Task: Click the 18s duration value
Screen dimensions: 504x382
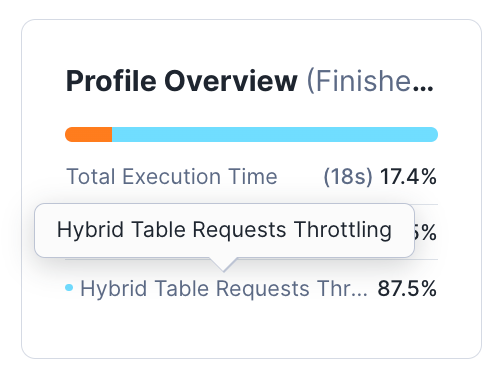Action: click(x=348, y=176)
